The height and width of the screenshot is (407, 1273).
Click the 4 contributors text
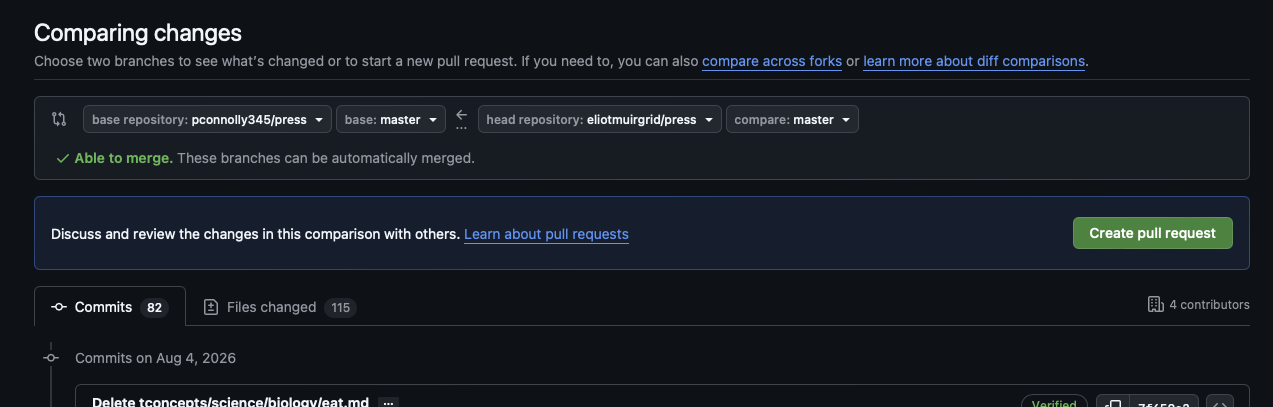tap(1209, 304)
